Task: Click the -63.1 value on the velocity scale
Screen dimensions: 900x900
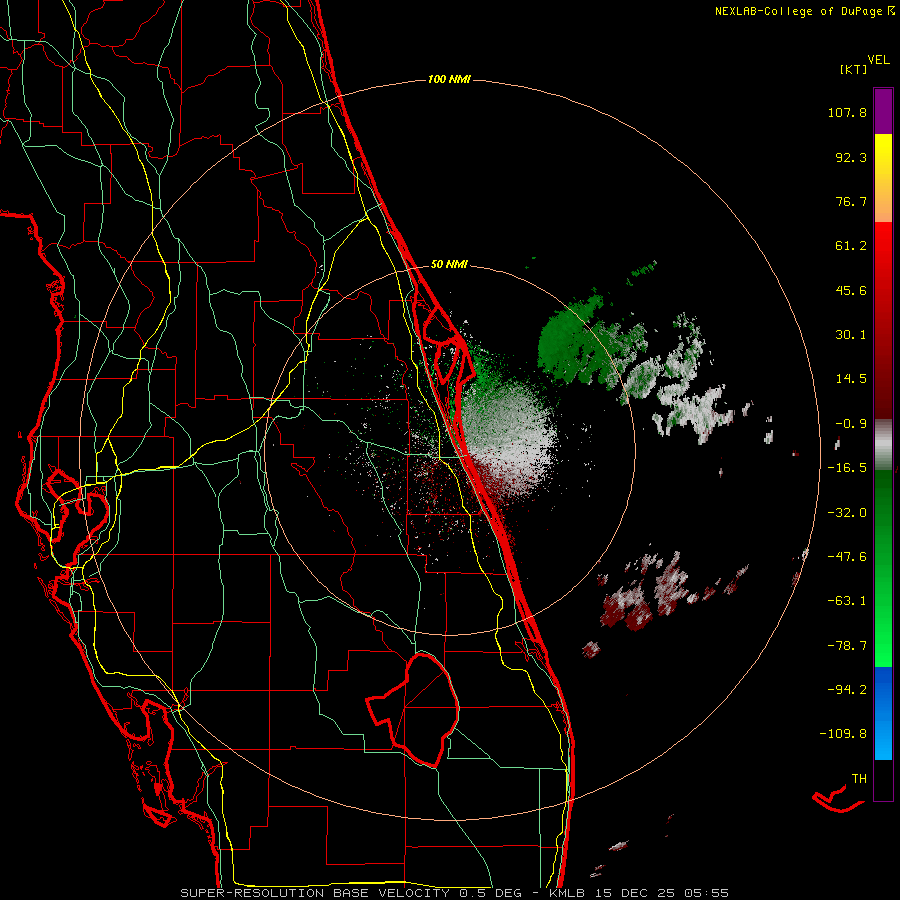Action: [x=847, y=601]
